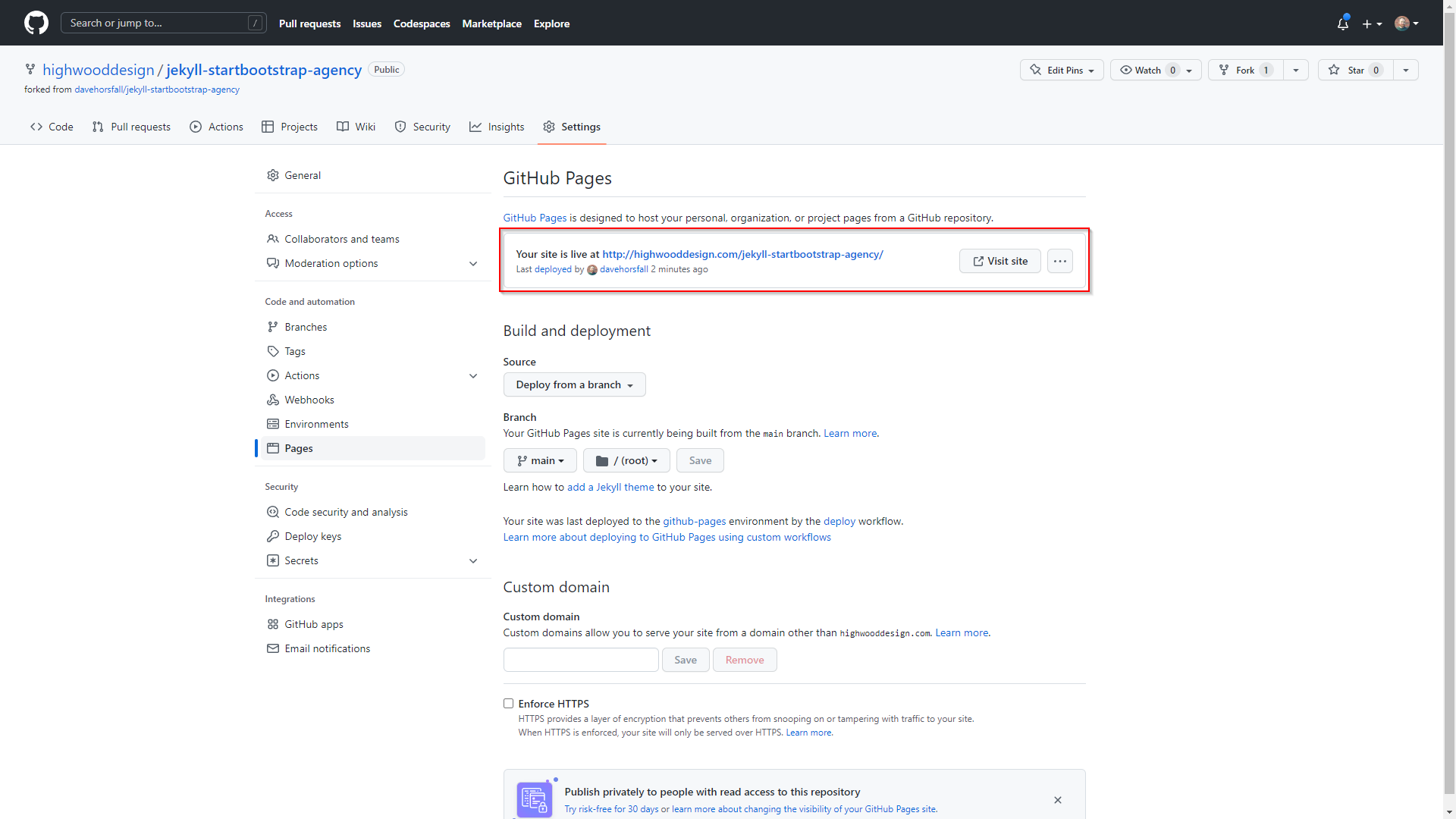The height and width of the screenshot is (819, 1456).
Task: Open the notifications bell
Action: coord(1342,24)
